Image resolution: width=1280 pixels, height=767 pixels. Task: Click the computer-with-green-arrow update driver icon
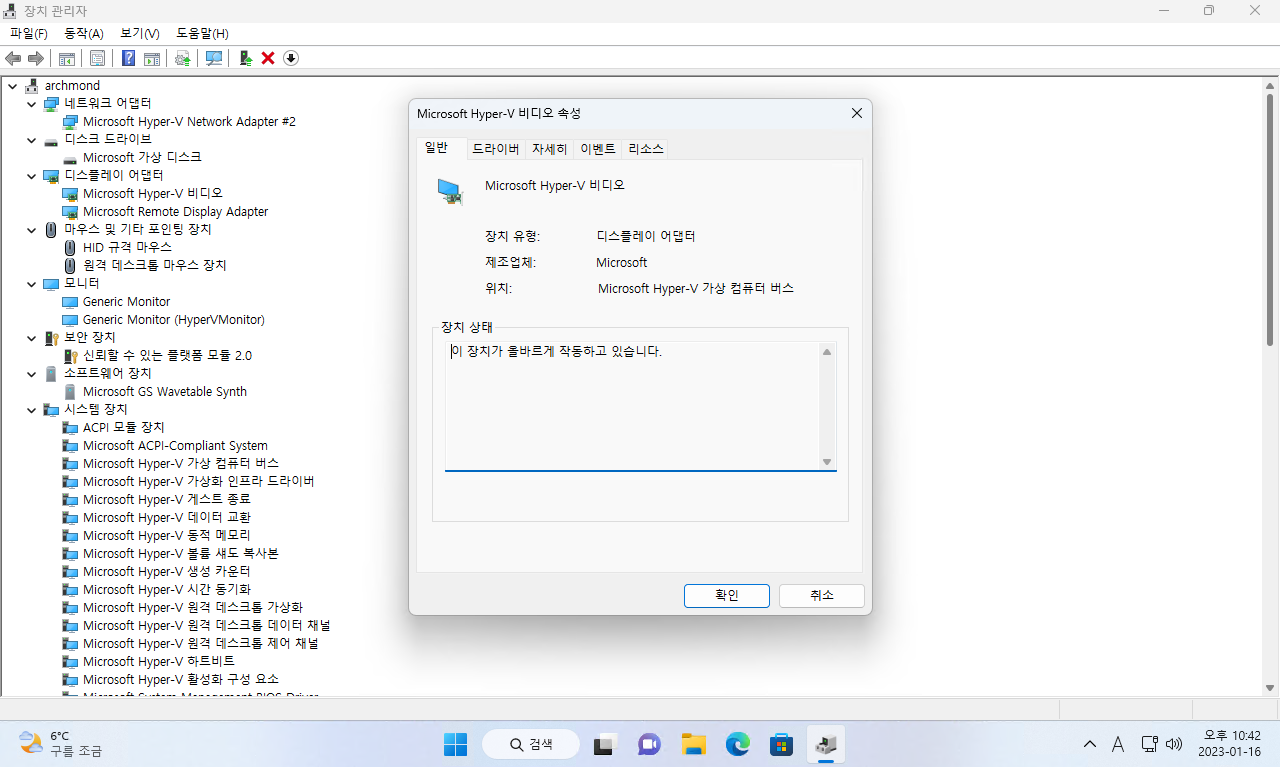(245, 58)
